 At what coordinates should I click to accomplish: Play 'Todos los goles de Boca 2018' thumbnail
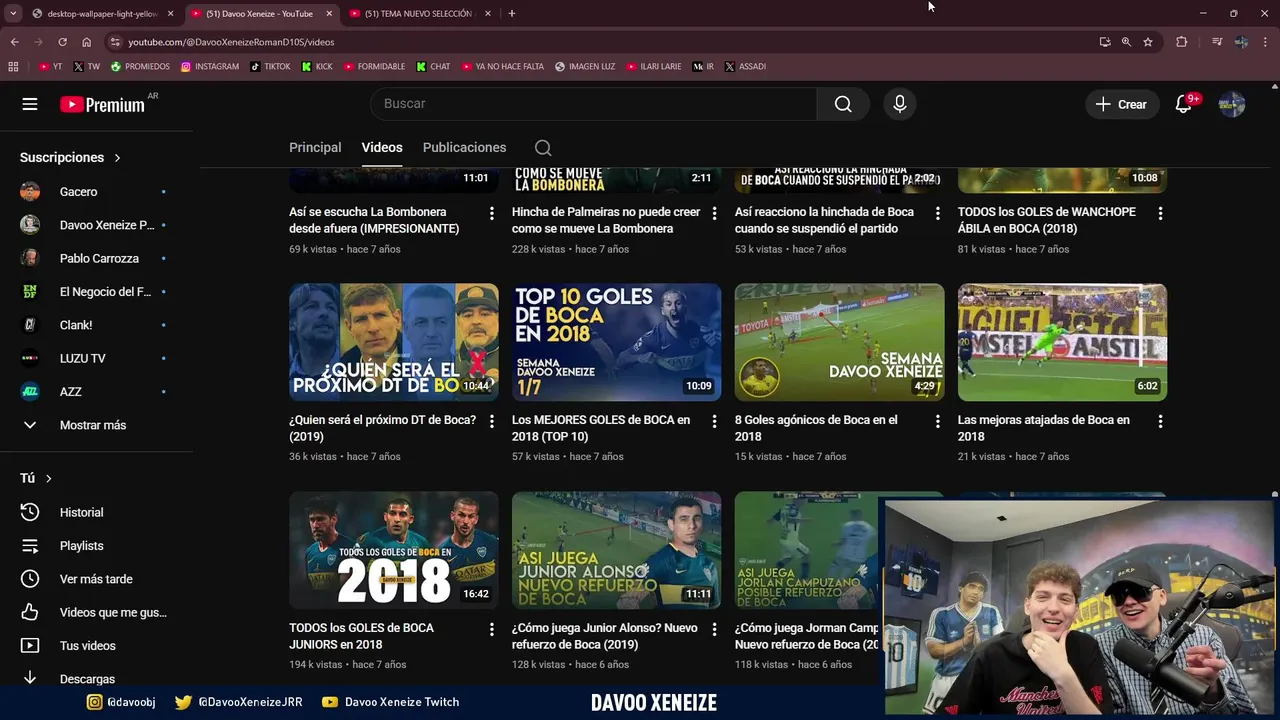point(394,550)
